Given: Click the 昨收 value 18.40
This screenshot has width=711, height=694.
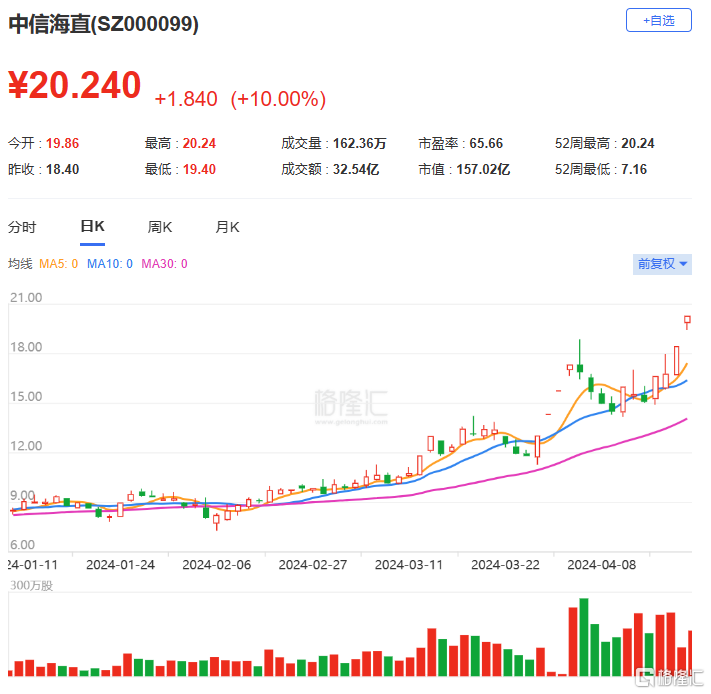Looking at the screenshot, I should point(63,170).
